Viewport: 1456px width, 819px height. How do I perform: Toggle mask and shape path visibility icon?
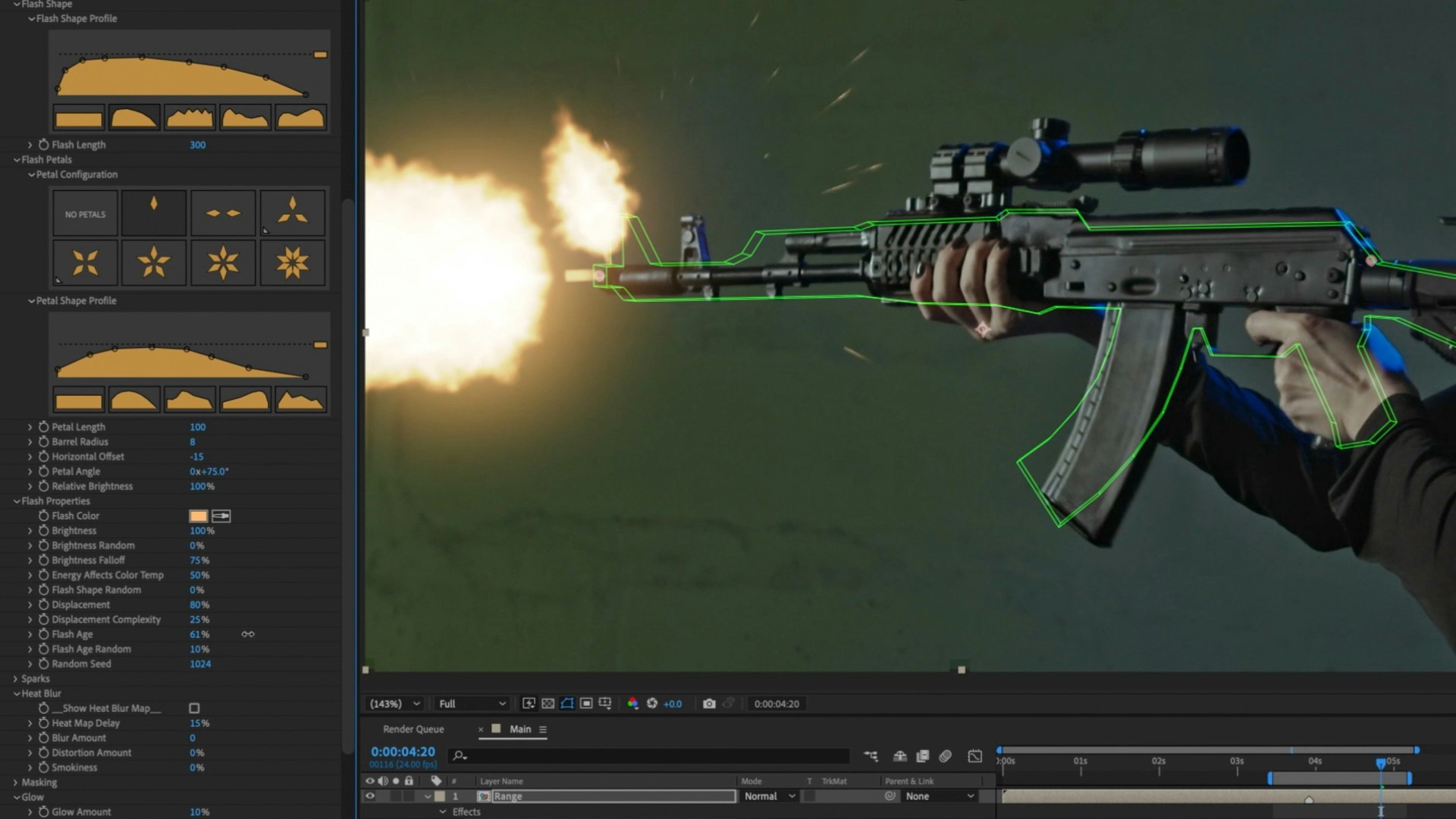pyautogui.click(x=567, y=704)
